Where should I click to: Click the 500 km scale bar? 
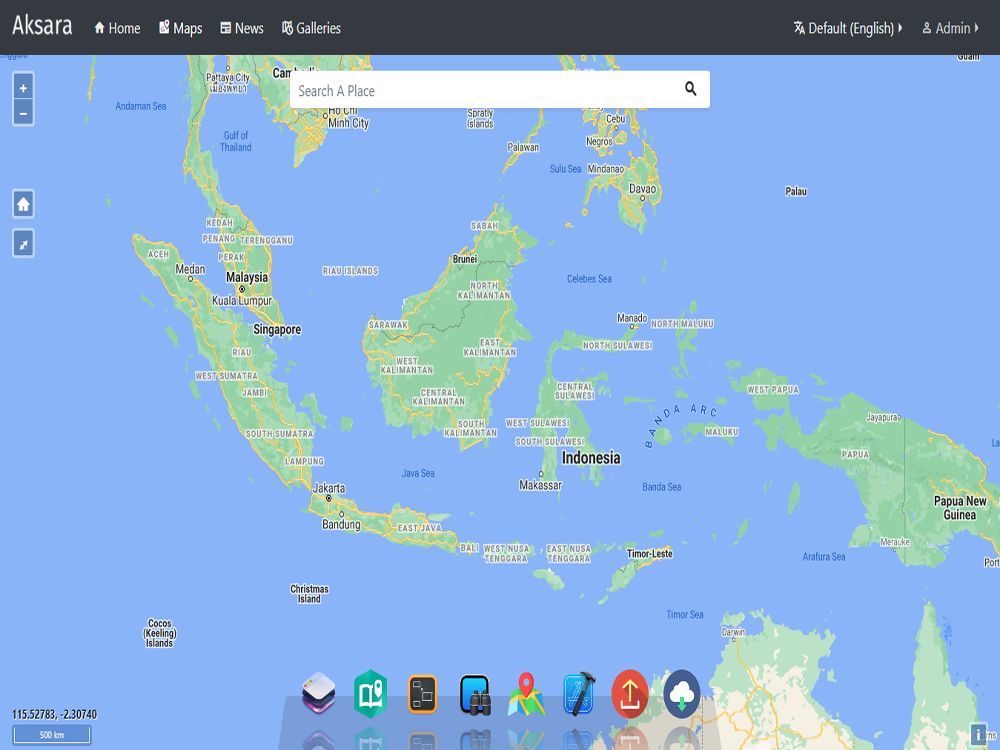pos(52,735)
